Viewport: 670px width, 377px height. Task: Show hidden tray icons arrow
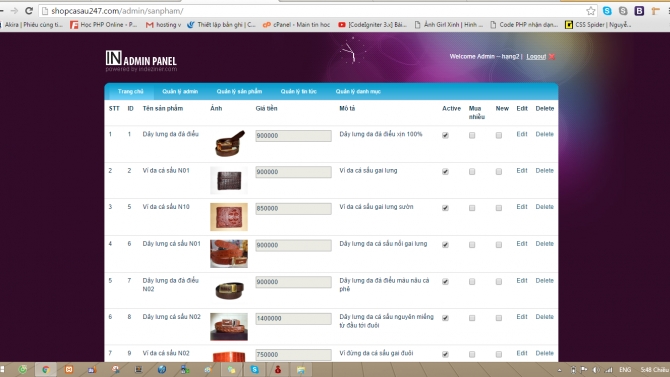tap(559, 370)
